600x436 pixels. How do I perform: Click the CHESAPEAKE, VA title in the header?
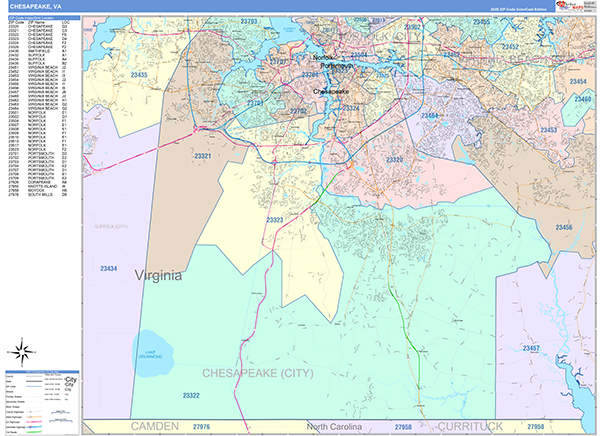[35, 7]
